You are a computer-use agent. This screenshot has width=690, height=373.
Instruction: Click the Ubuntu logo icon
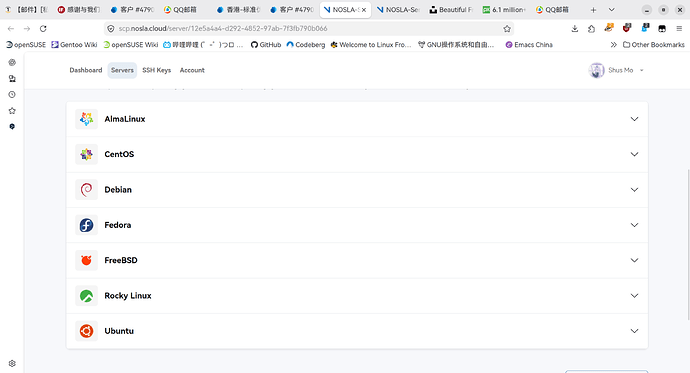(86, 331)
